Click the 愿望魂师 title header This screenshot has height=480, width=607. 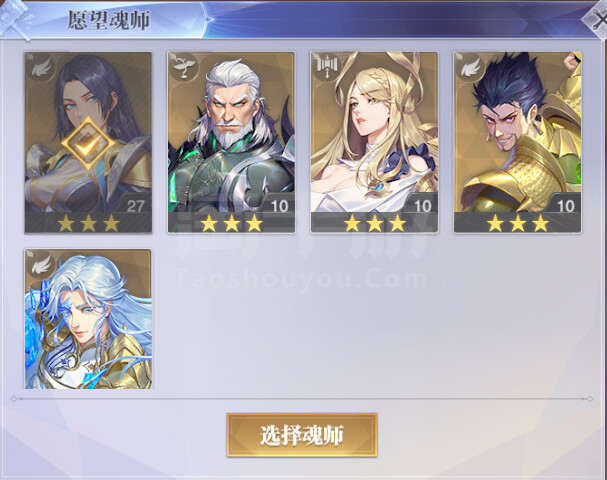(x=109, y=20)
